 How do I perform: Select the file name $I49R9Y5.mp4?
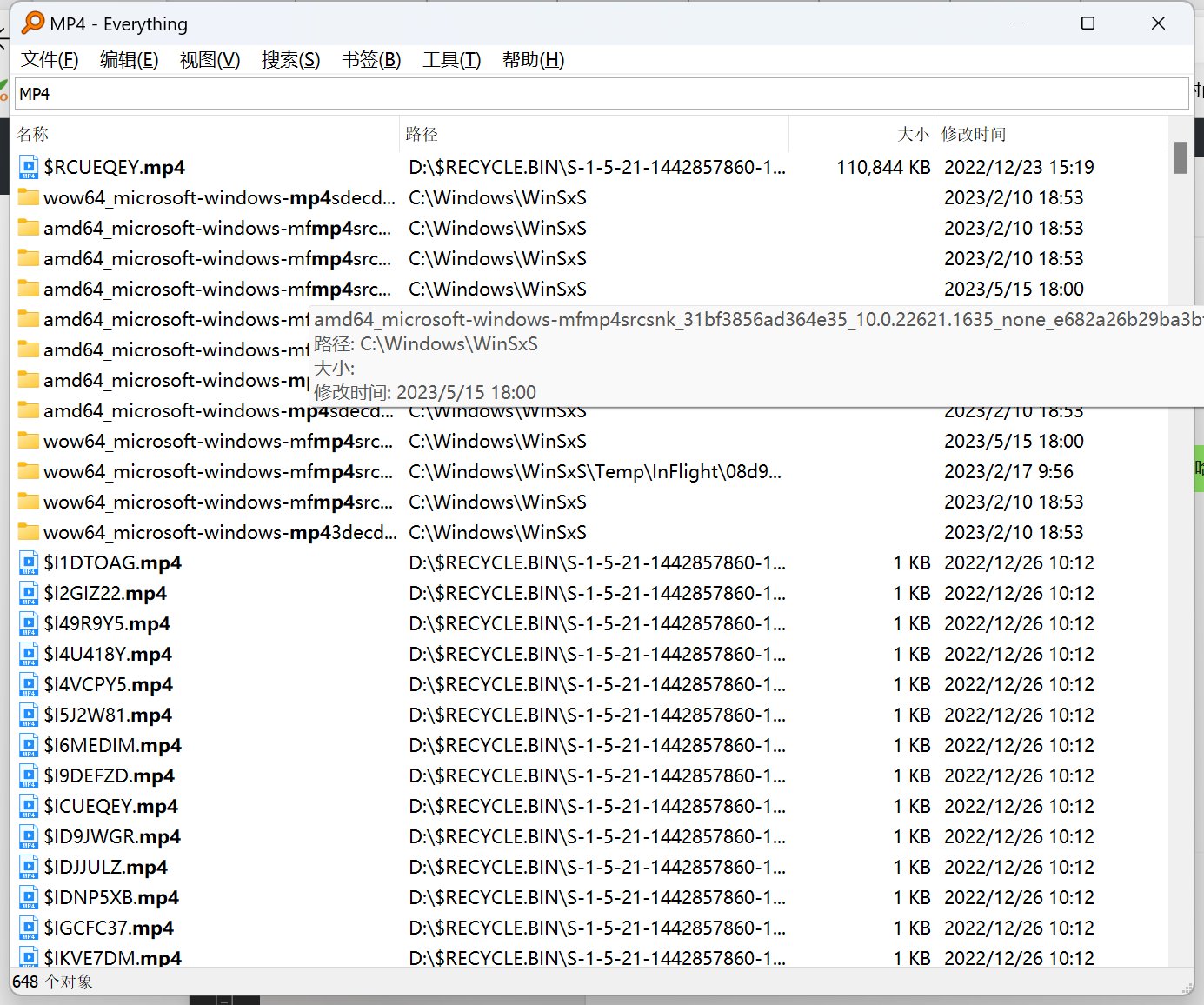[107, 623]
